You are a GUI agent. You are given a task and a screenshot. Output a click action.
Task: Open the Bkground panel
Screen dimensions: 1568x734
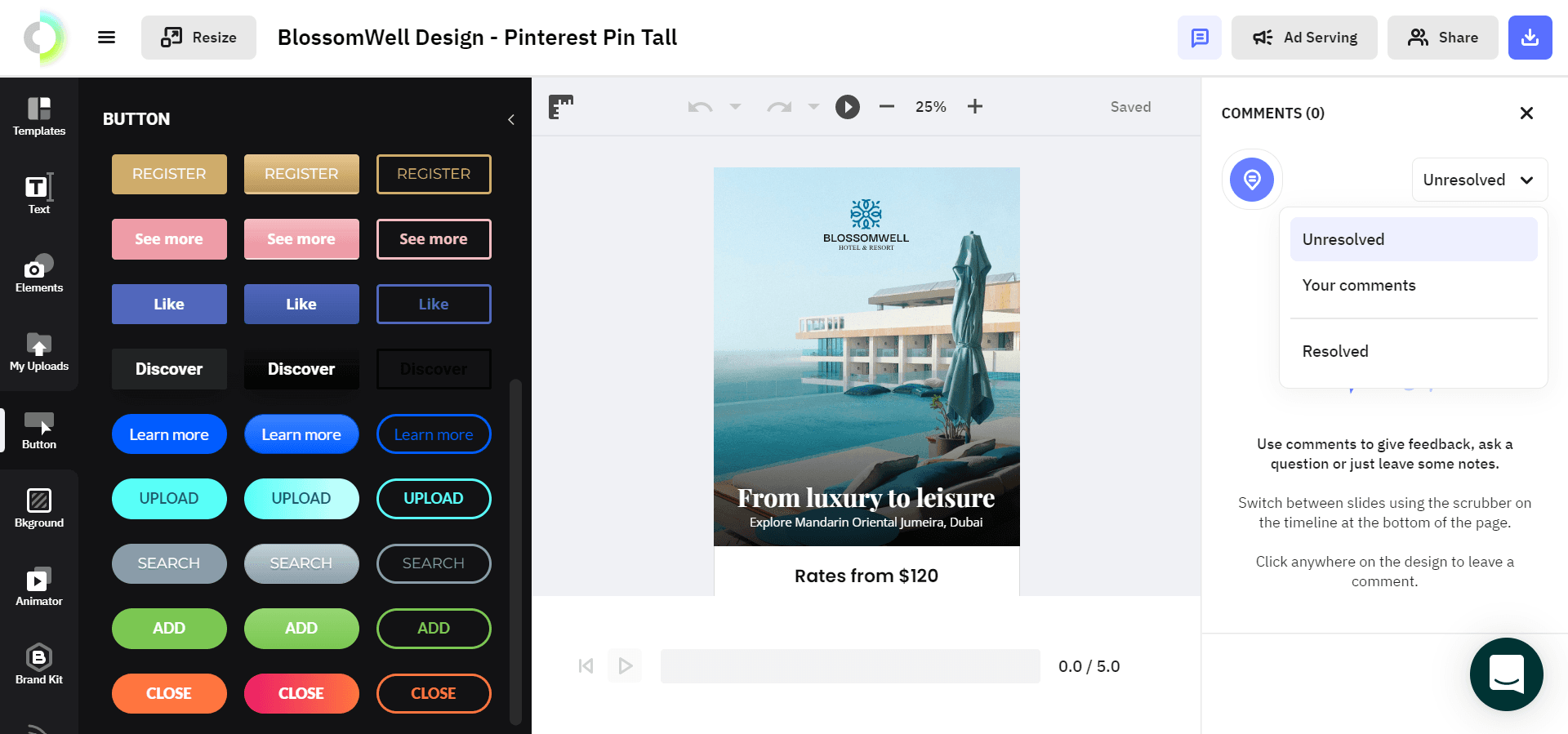tap(39, 509)
